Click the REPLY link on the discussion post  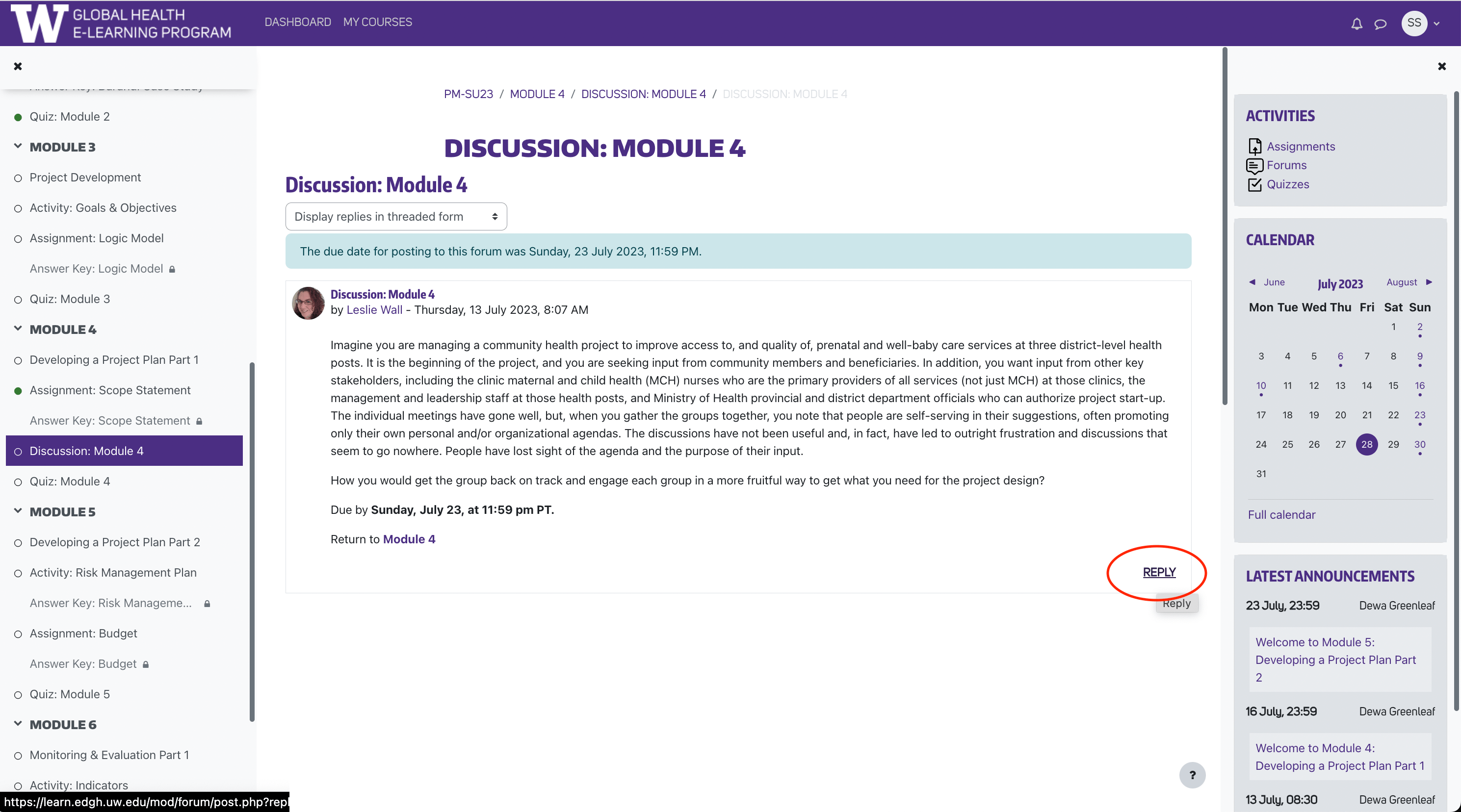[x=1158, y=572]
